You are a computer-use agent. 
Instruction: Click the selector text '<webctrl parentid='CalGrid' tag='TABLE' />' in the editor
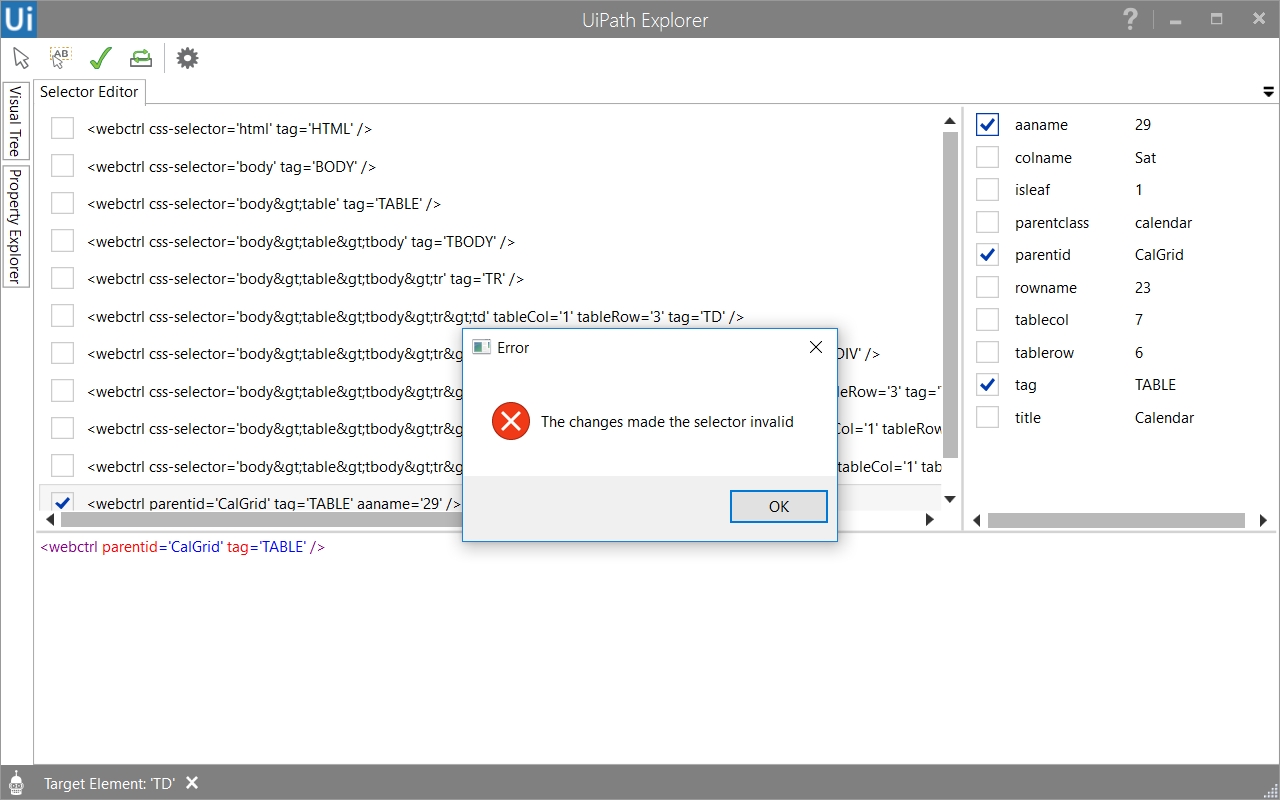[182, 547]
